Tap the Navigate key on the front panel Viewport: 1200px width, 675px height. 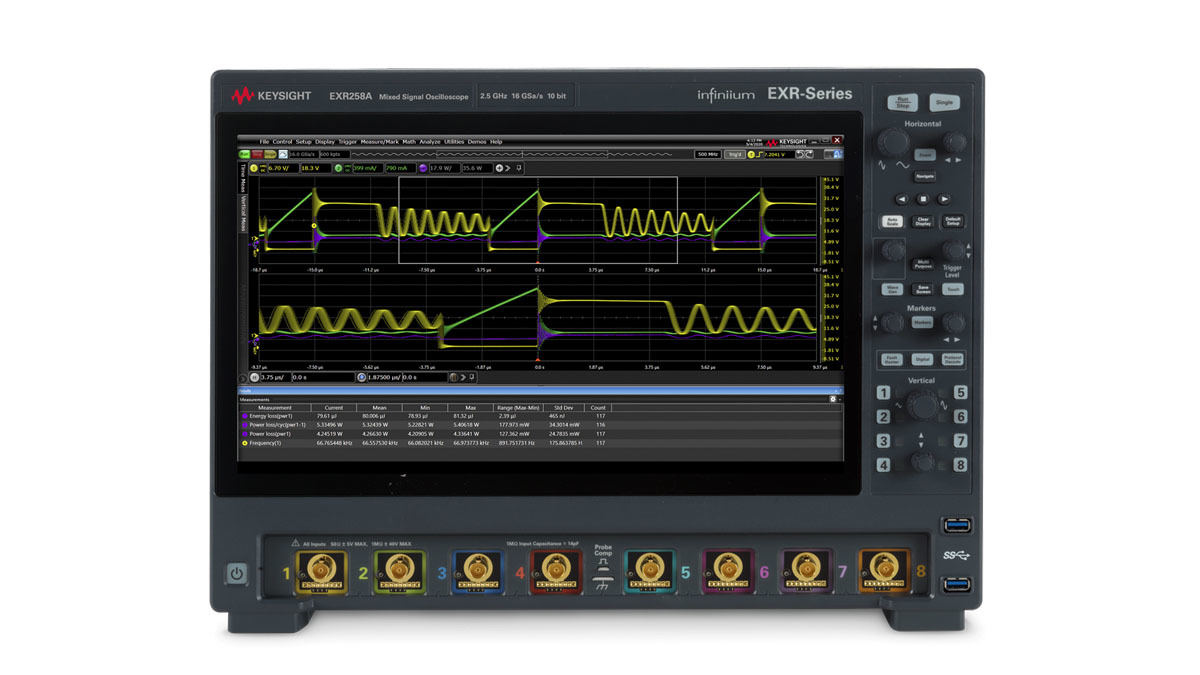coord(925,176)
